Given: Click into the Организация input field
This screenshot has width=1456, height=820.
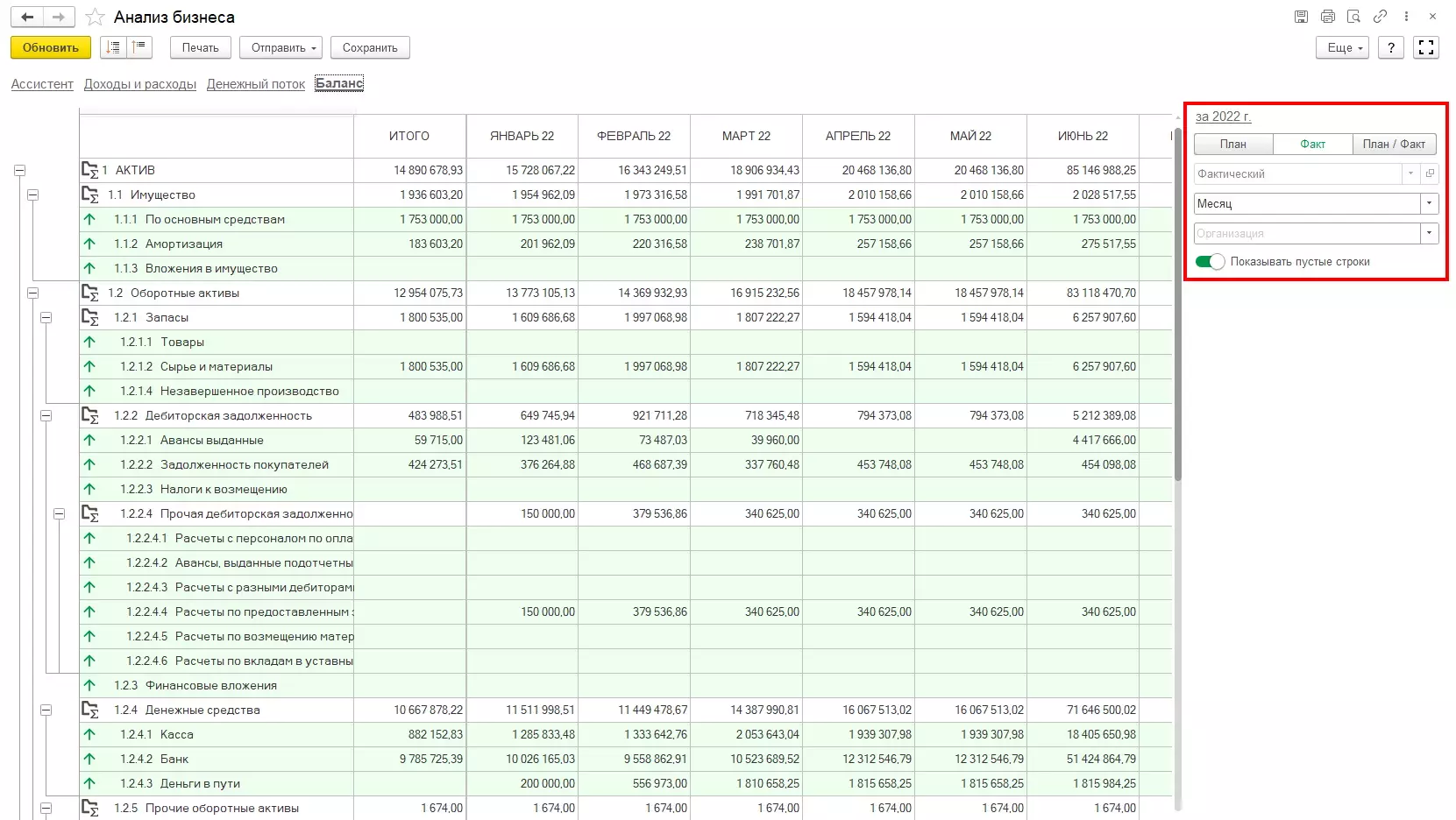Looking at the screenshot, I should click(x=1307, y=233).
